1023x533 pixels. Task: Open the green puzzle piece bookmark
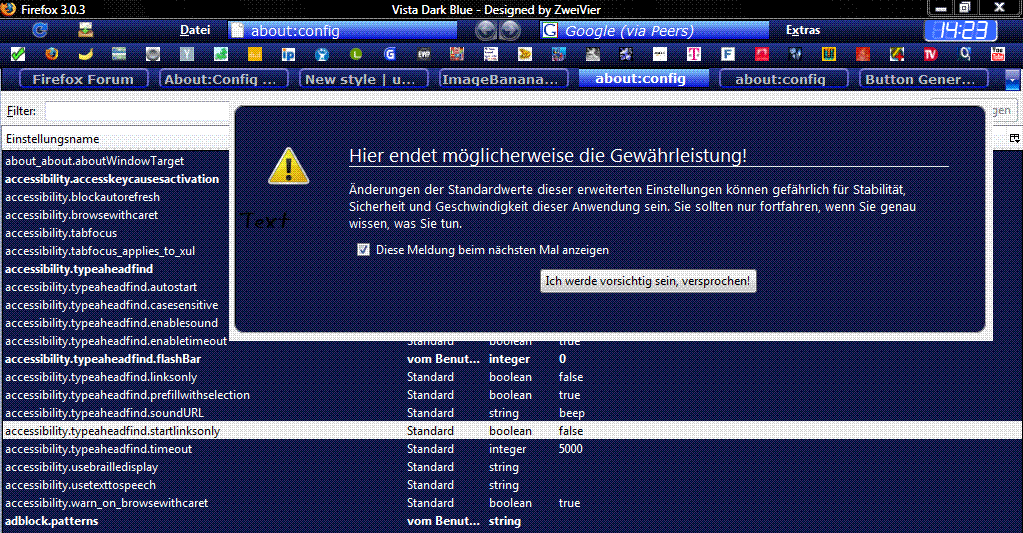coord(221,54)
